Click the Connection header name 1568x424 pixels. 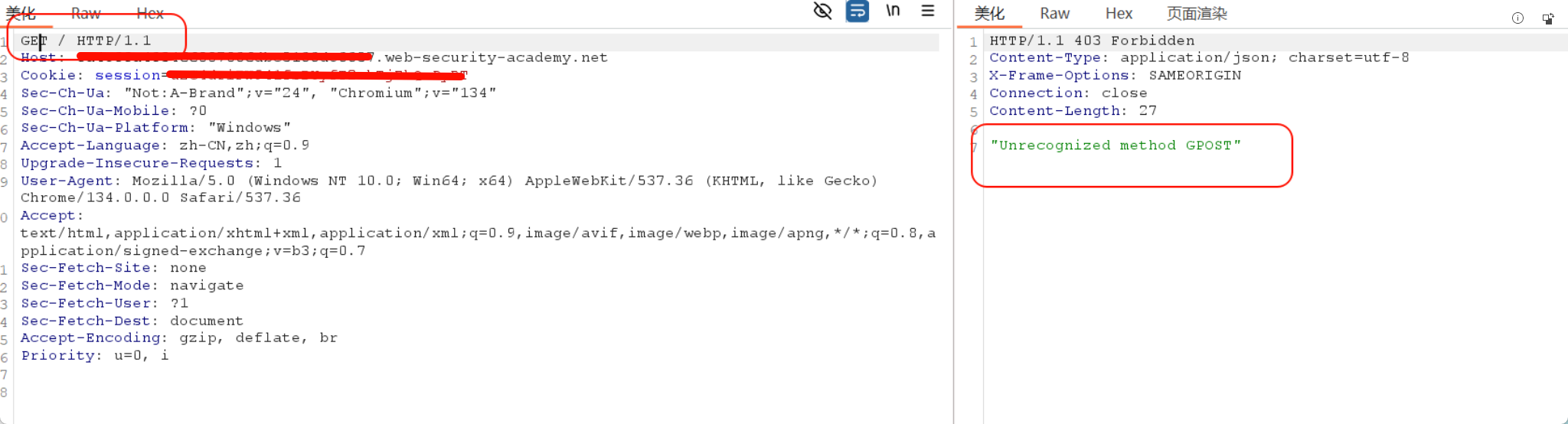(1035, 93)
